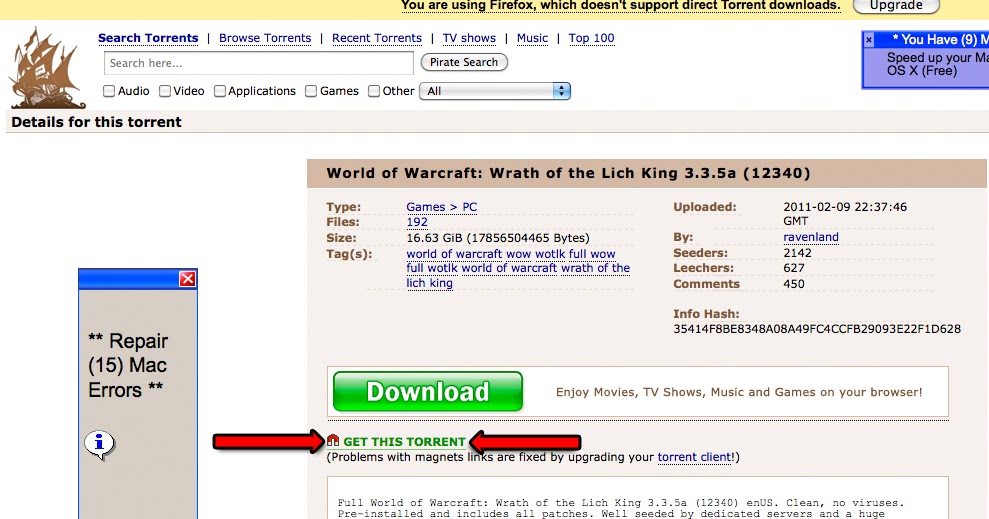Enable the Audio checkbox
This screenshot has height=519, width=989.
point(109,91)
